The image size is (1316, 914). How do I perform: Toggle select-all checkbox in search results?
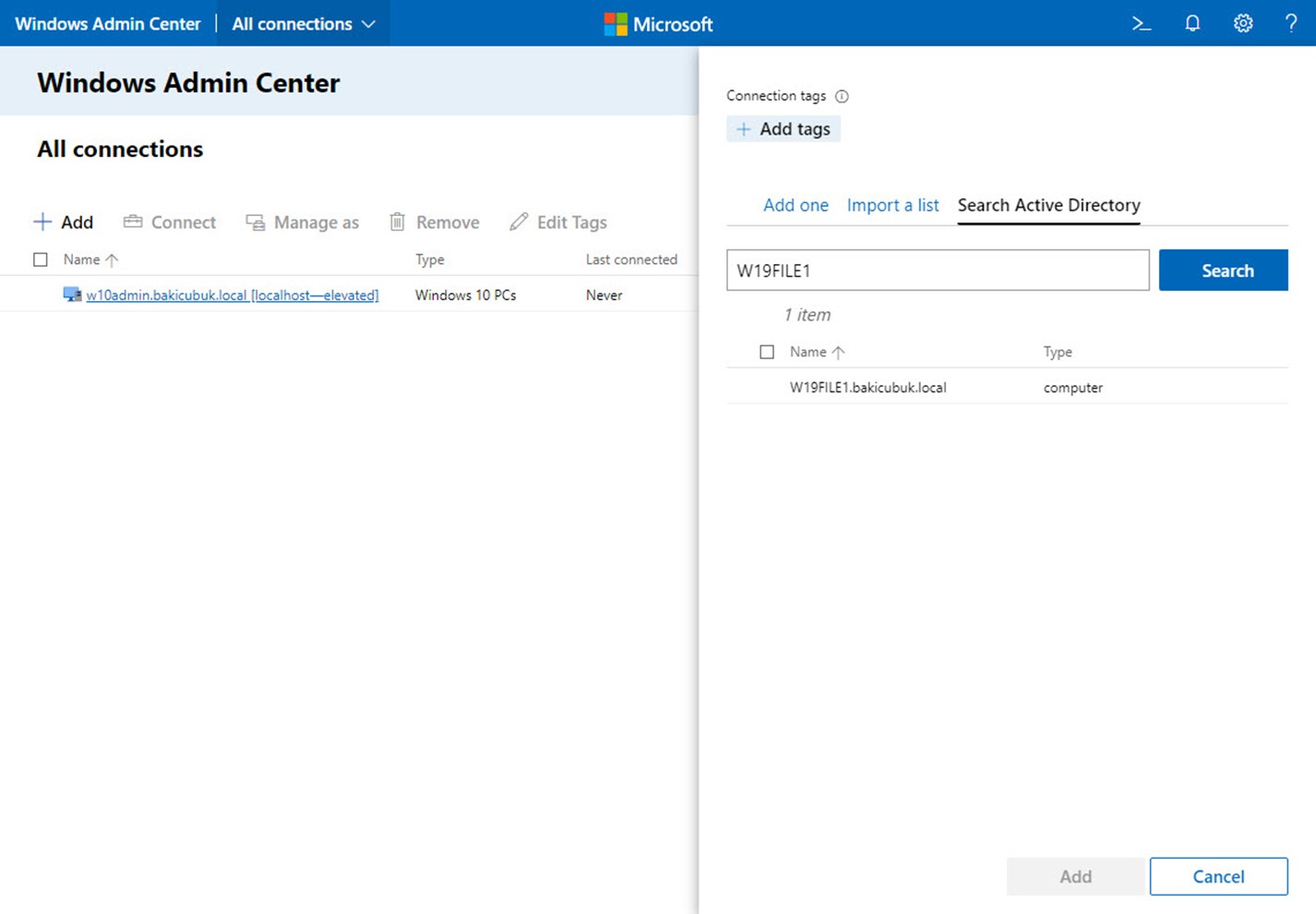click(767, 352)
